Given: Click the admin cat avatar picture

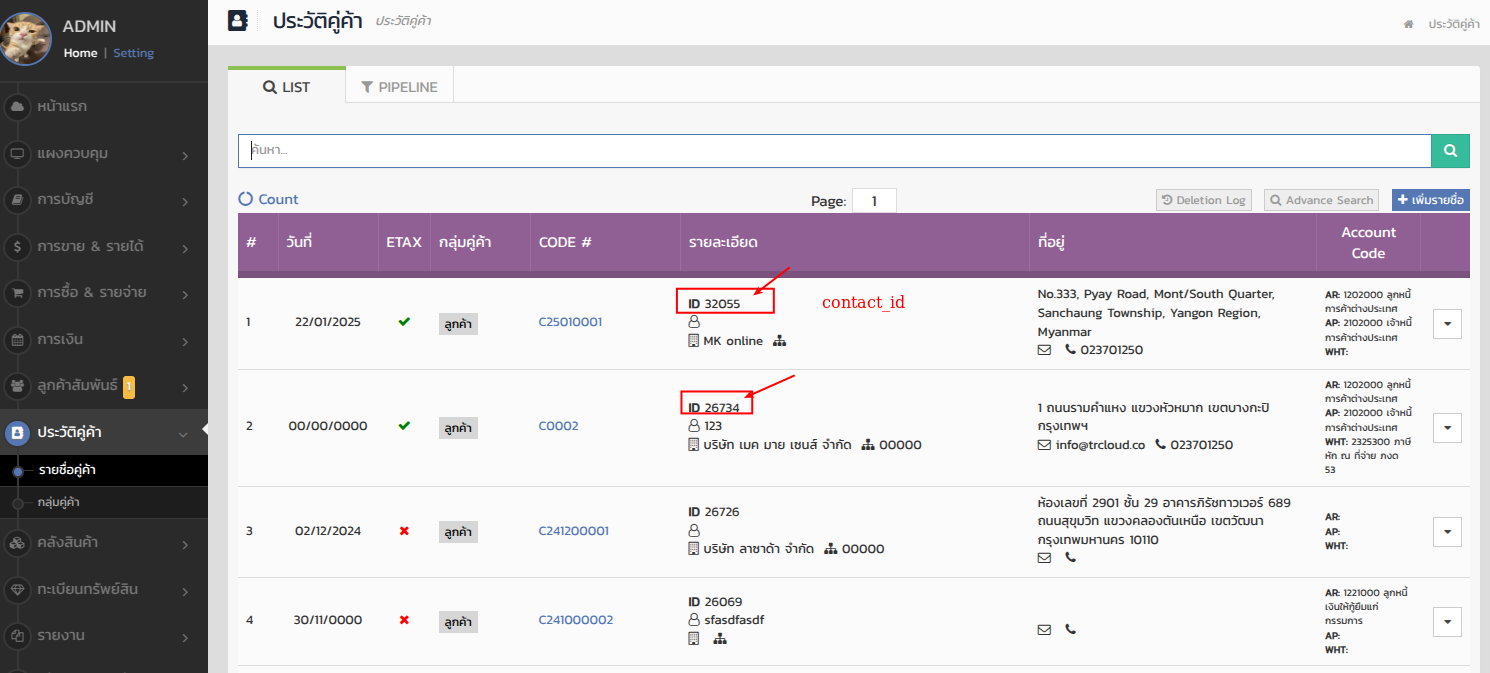Looking at the screenshot, I should click(25, 39).
